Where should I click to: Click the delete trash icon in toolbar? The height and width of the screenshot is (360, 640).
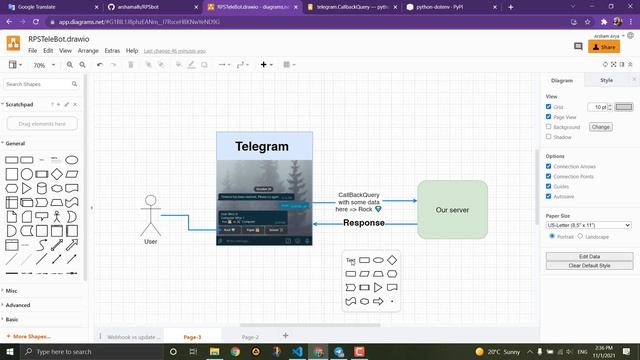(131, 64)
